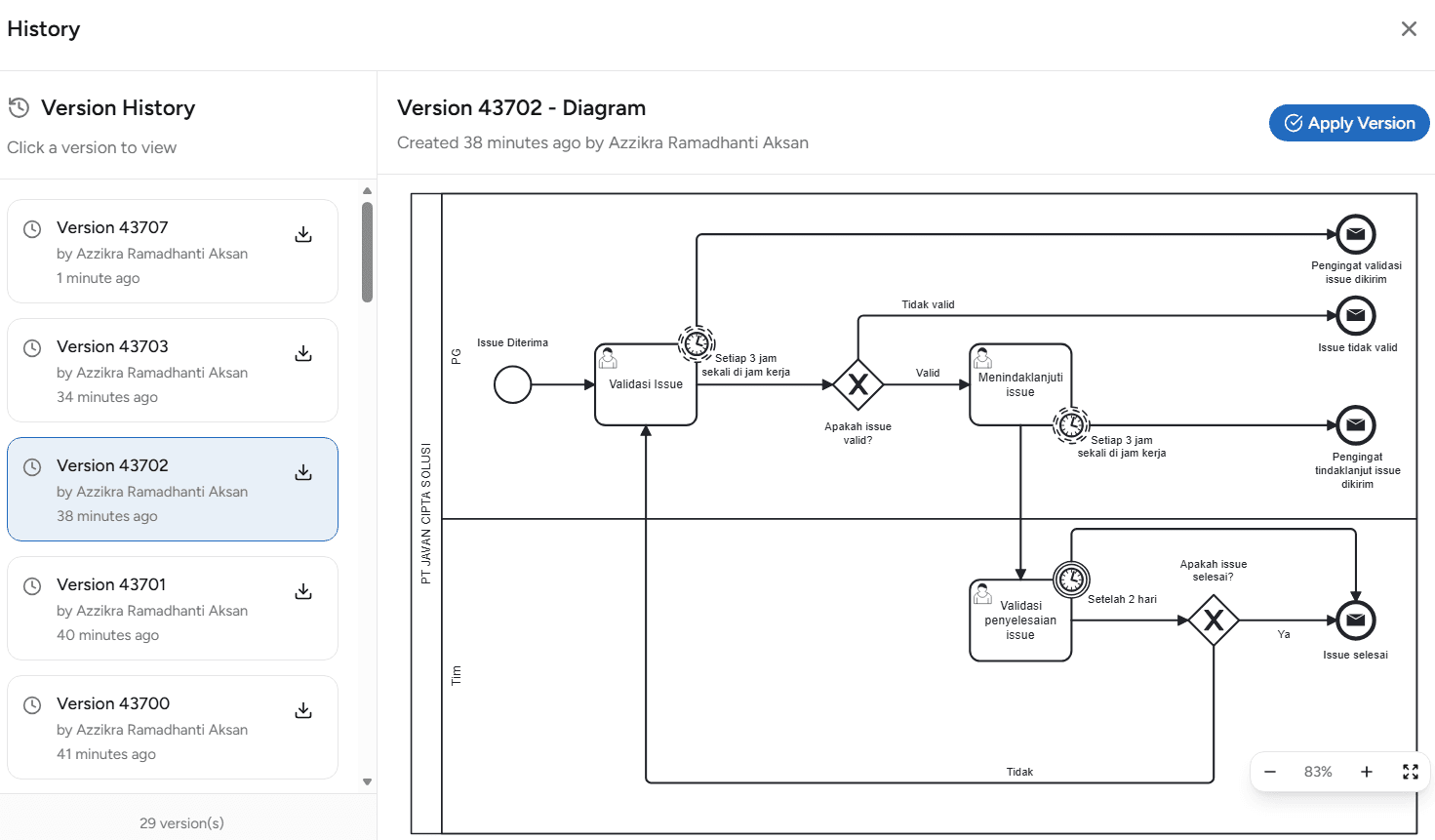Click the 83% zoom level label
This screenshot has width=1435, height=840.
1318,772
